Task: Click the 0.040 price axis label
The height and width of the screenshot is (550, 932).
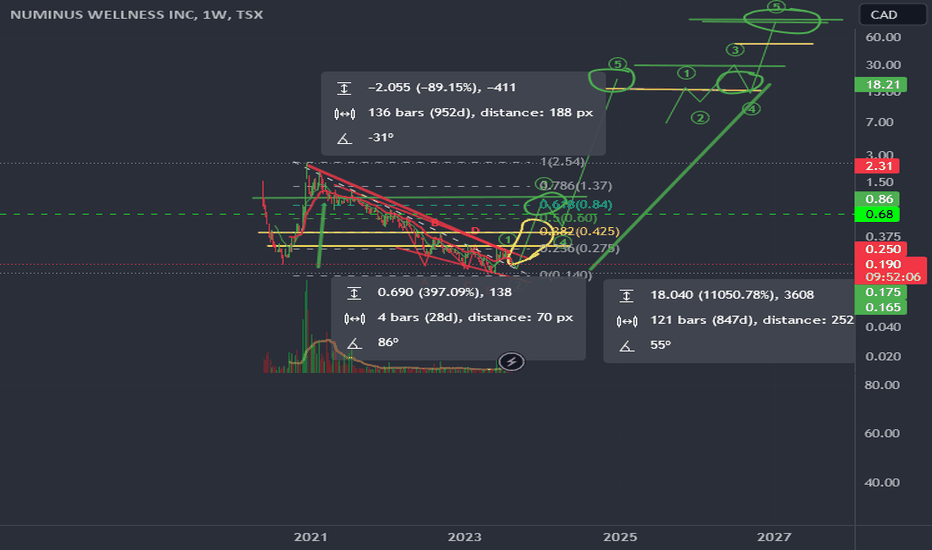Action: coord(883,327)
